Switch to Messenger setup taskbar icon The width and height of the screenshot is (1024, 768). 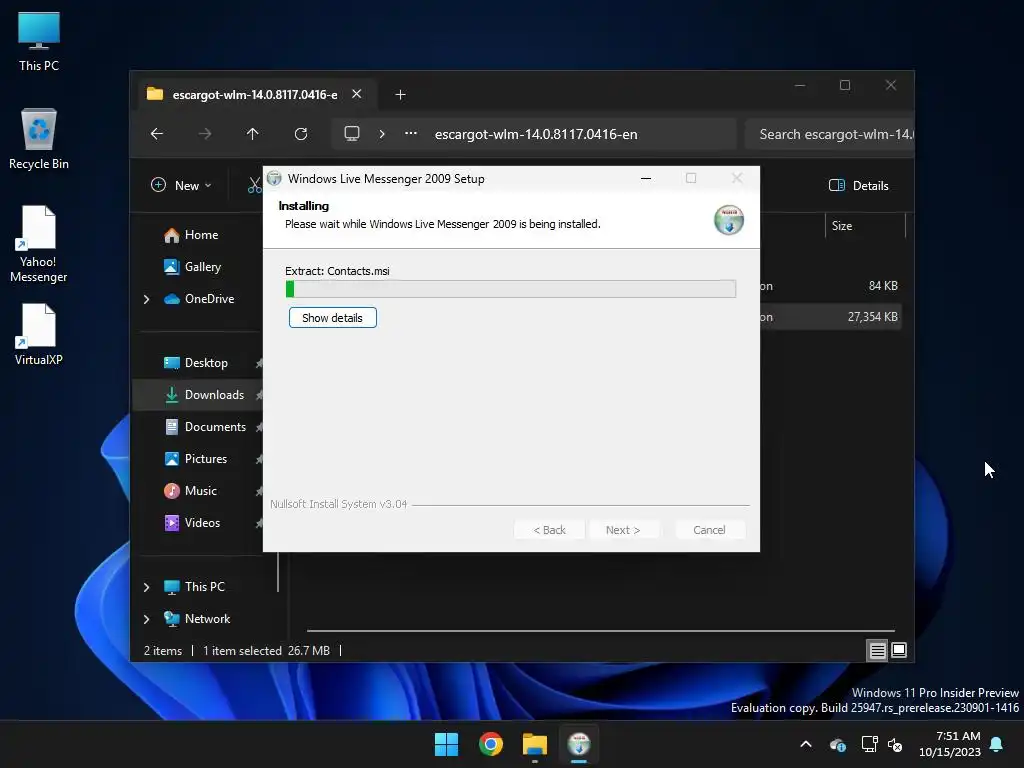click(579, 744)
